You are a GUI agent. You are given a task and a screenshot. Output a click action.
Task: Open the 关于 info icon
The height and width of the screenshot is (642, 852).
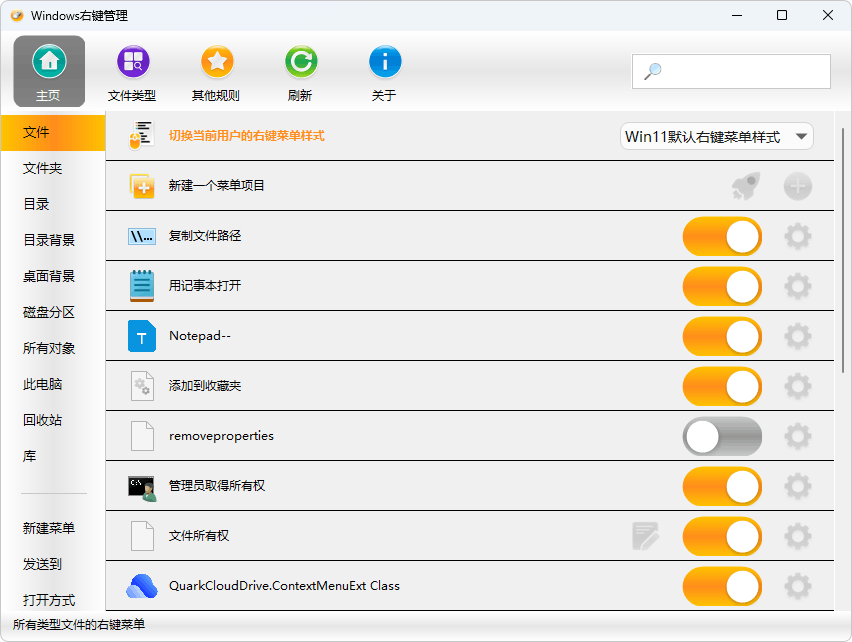(385, 63)
